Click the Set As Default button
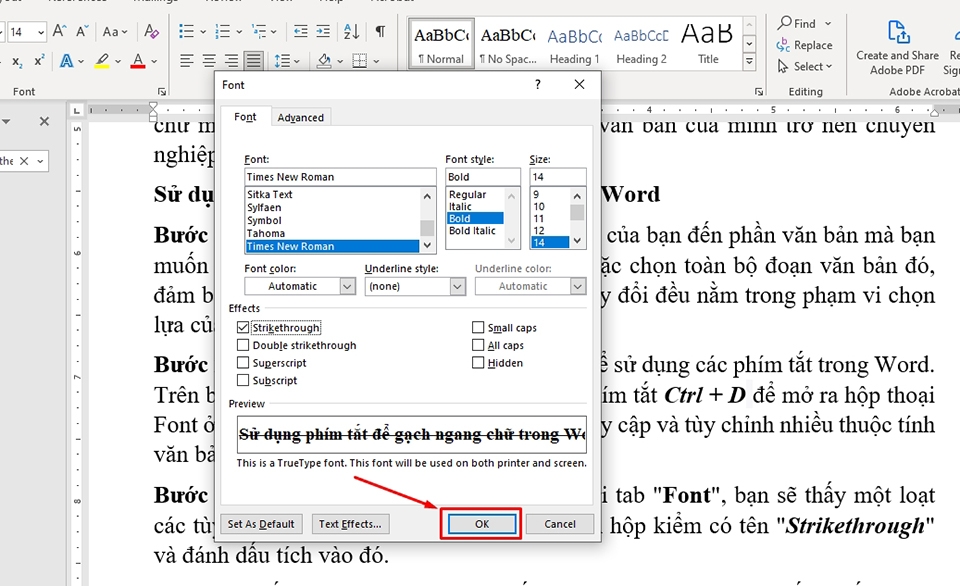 (261, 524)
